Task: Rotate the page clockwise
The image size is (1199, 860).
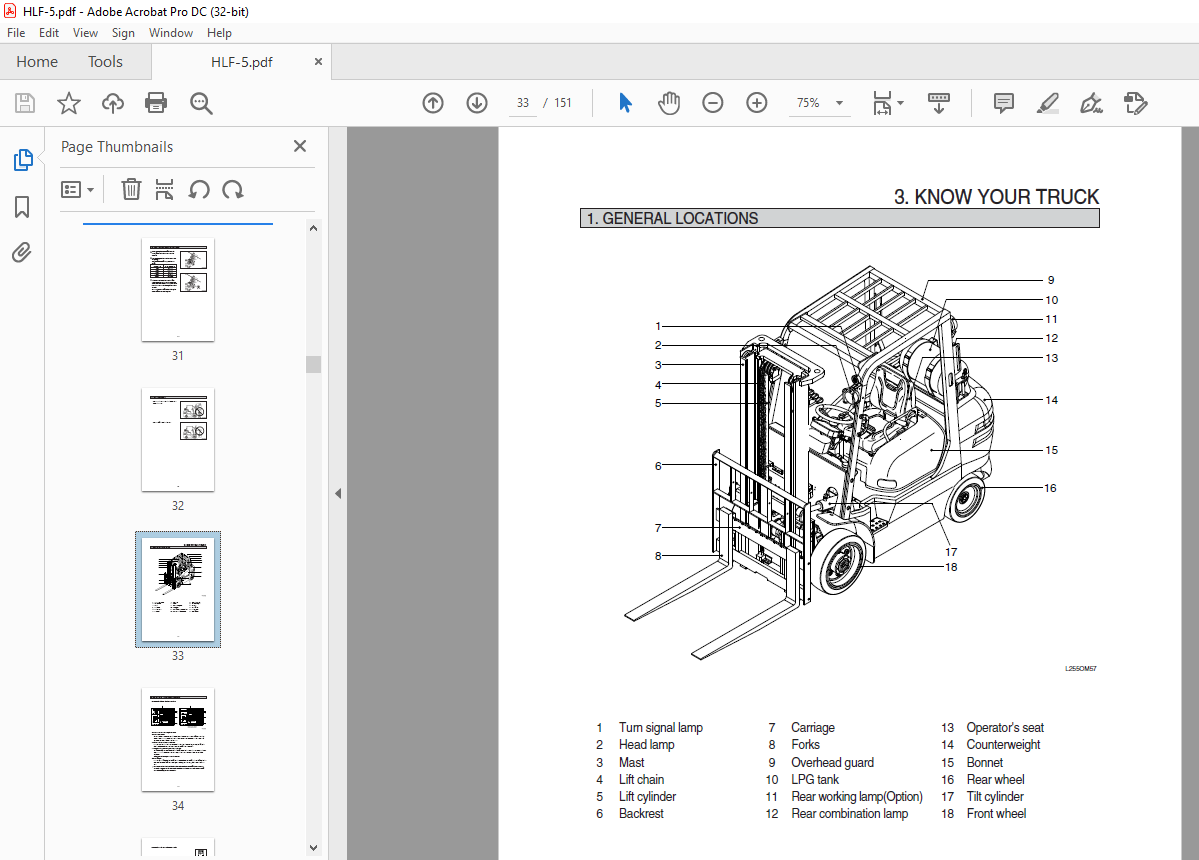Action: coord(232,189)
